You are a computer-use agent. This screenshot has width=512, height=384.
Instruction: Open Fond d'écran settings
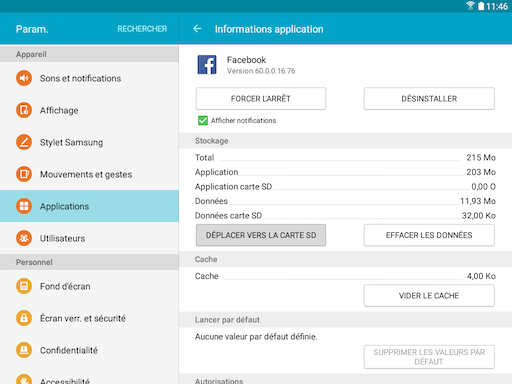click(x=89, y=286)
